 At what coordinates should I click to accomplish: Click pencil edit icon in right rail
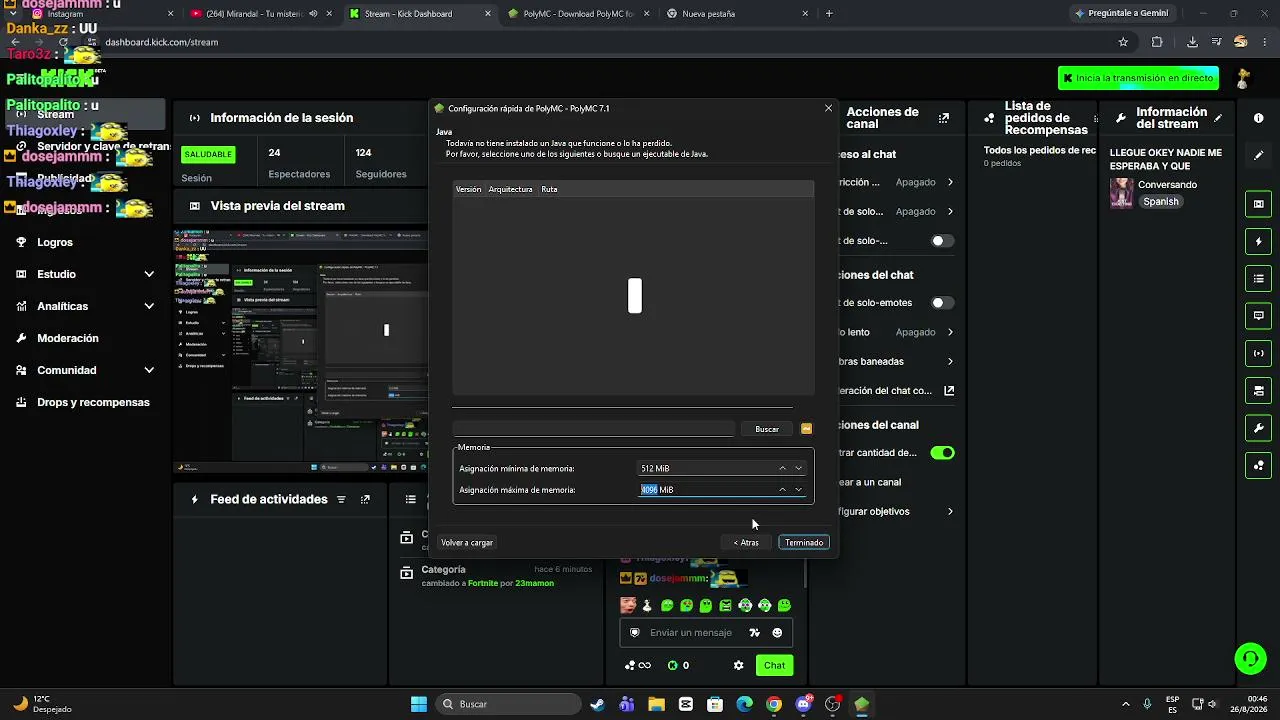pos(1259,155)
